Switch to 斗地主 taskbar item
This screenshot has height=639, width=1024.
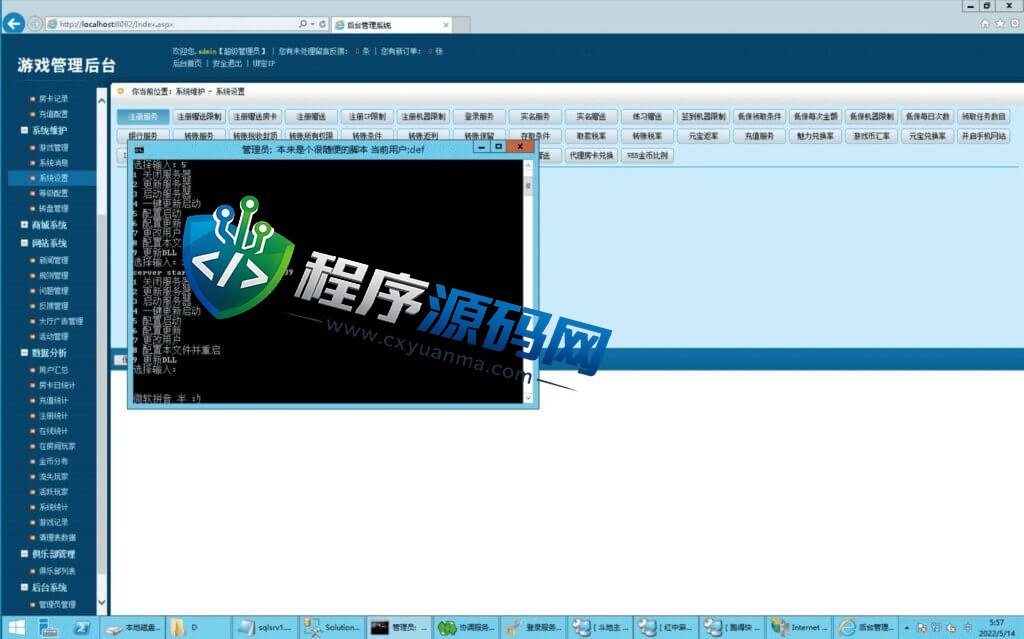[x=599, y=627]
